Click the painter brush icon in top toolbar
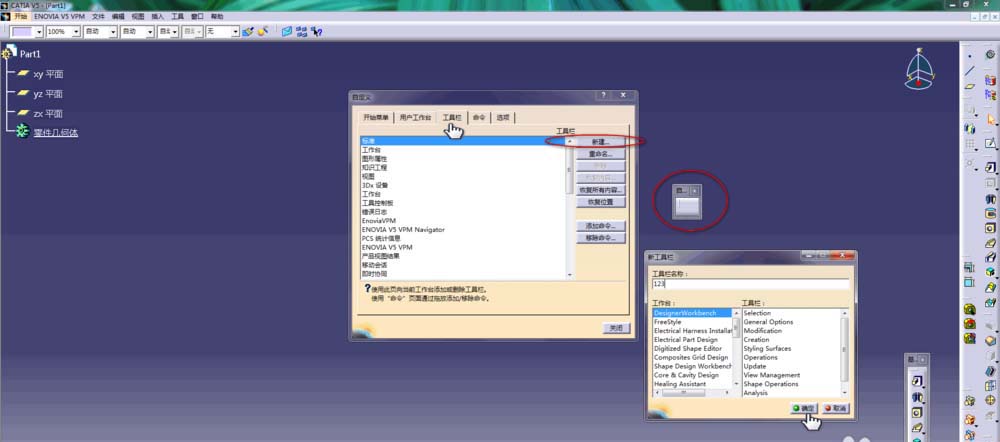This screenshot has width=1000, height=442. (247, 31)
